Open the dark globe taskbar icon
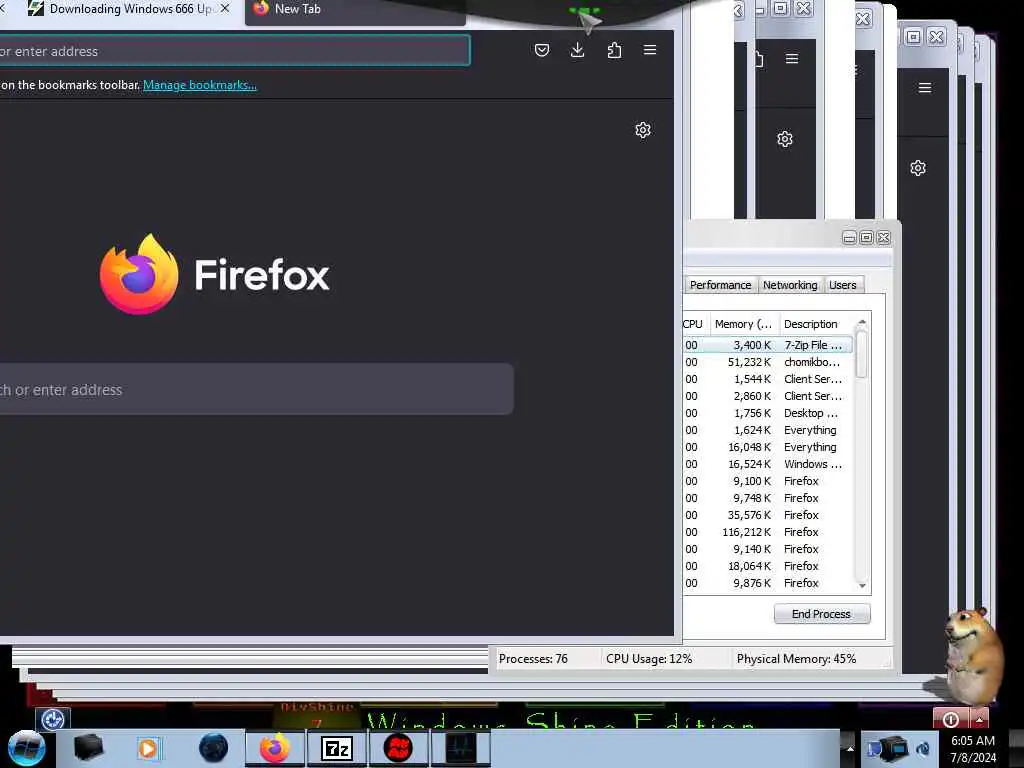This screenshot has height=768, width=1024. pos(214,748)
